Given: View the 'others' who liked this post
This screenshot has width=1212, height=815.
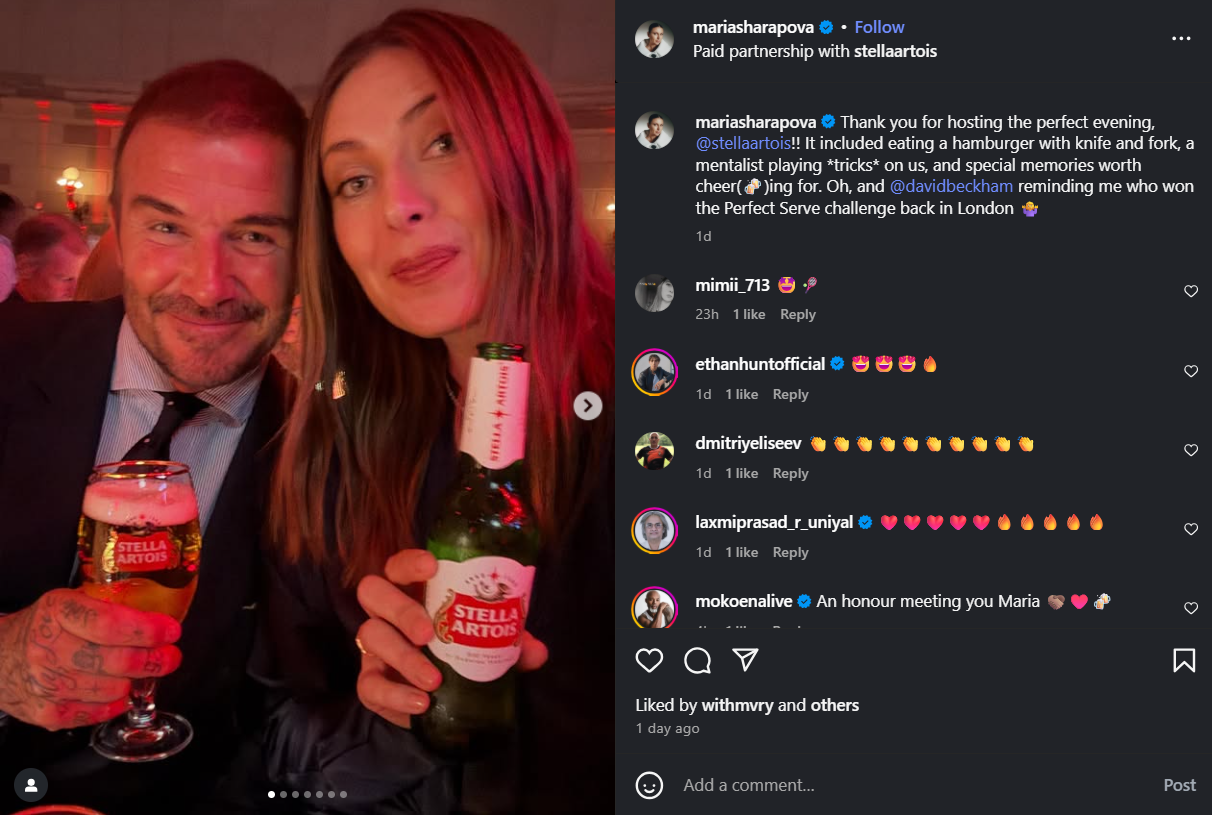Looking at the screenshot, I should 834,705.
